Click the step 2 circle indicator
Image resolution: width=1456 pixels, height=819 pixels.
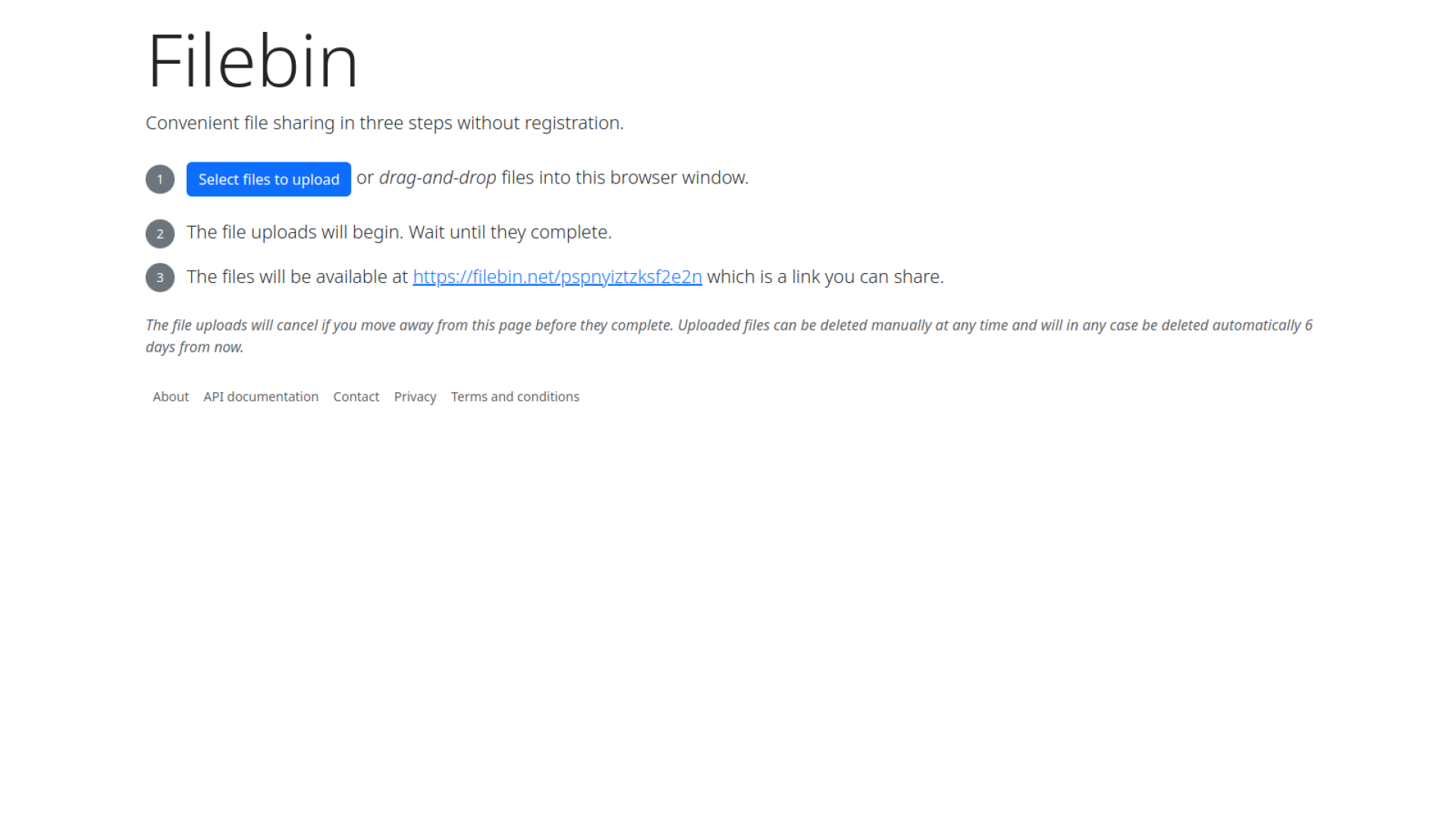(159, 234)
